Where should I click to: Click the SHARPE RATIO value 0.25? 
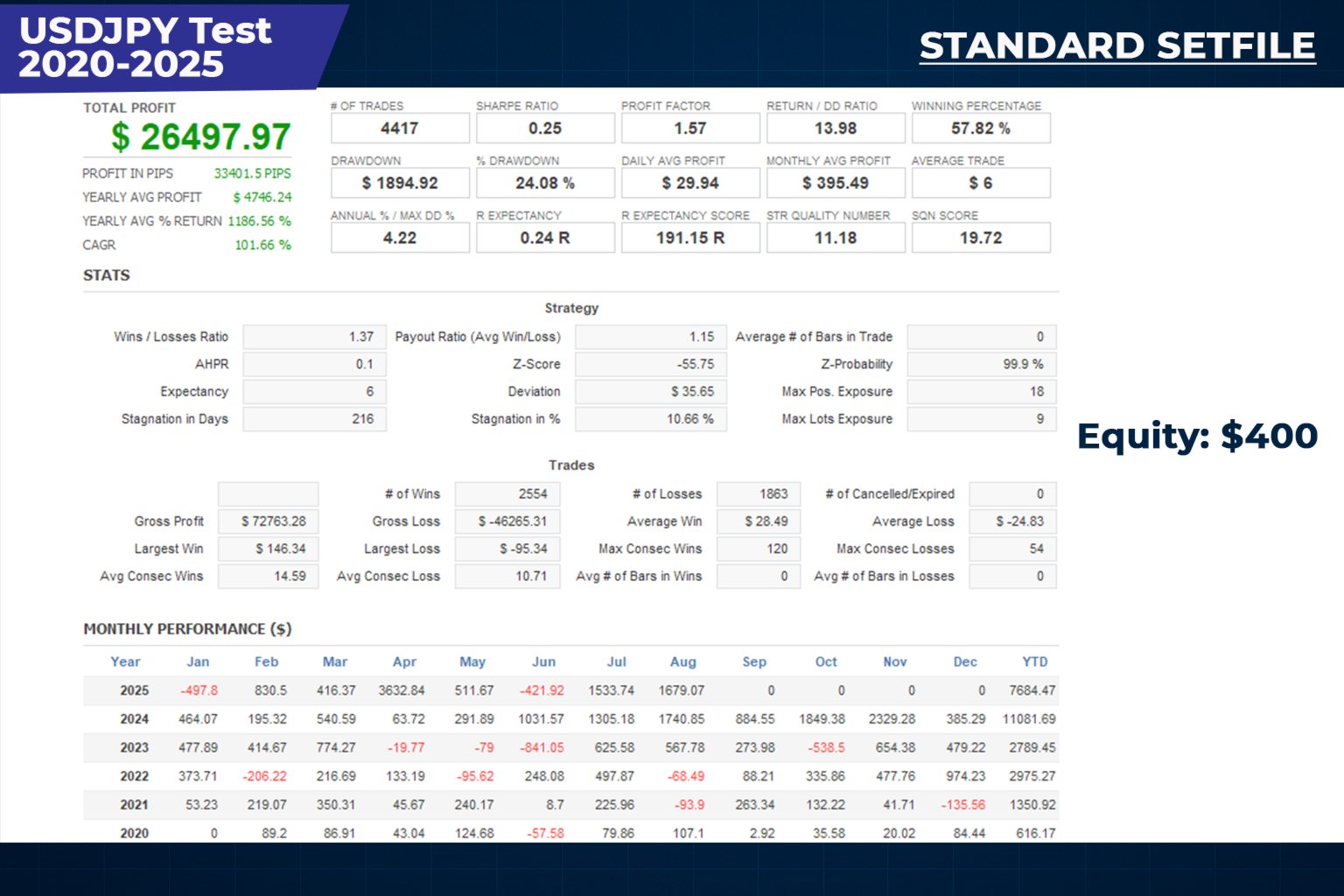tap(544, 128)
